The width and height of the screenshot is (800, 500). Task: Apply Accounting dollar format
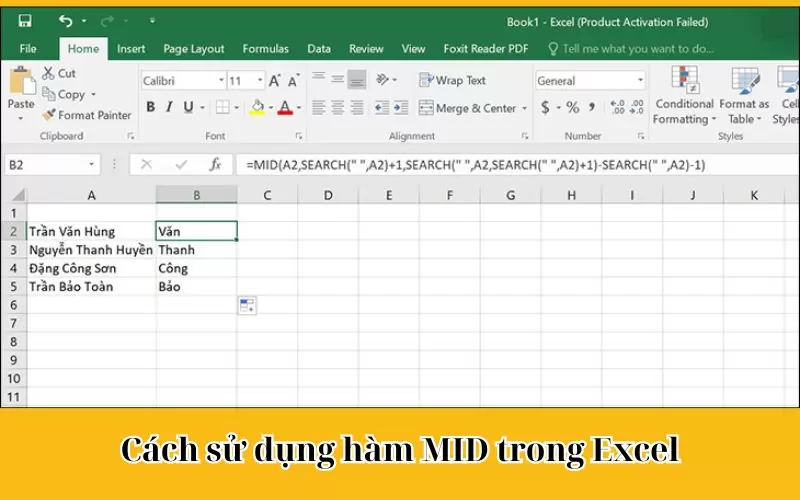tap(545, 108)
